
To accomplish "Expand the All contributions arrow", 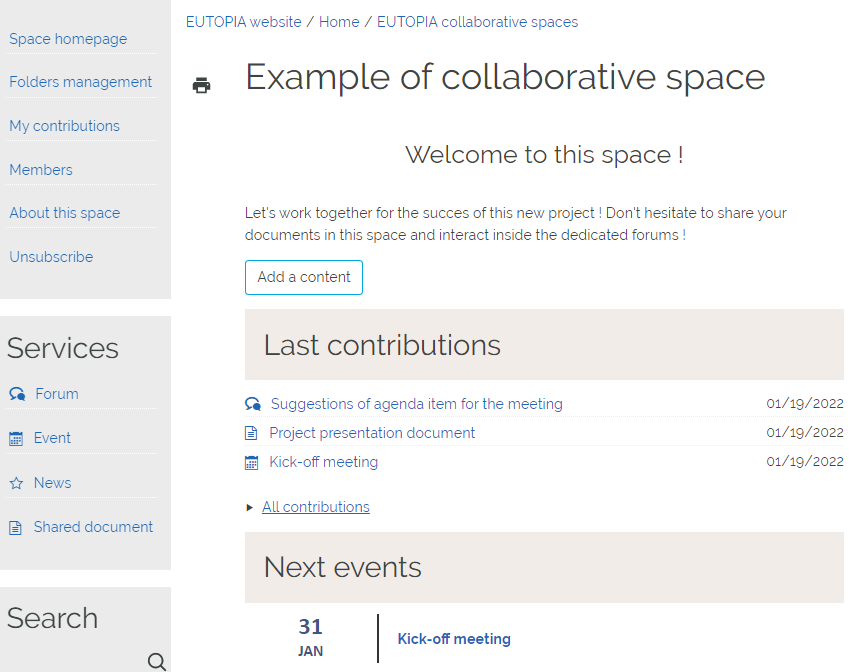I will (x=250, y=508).
